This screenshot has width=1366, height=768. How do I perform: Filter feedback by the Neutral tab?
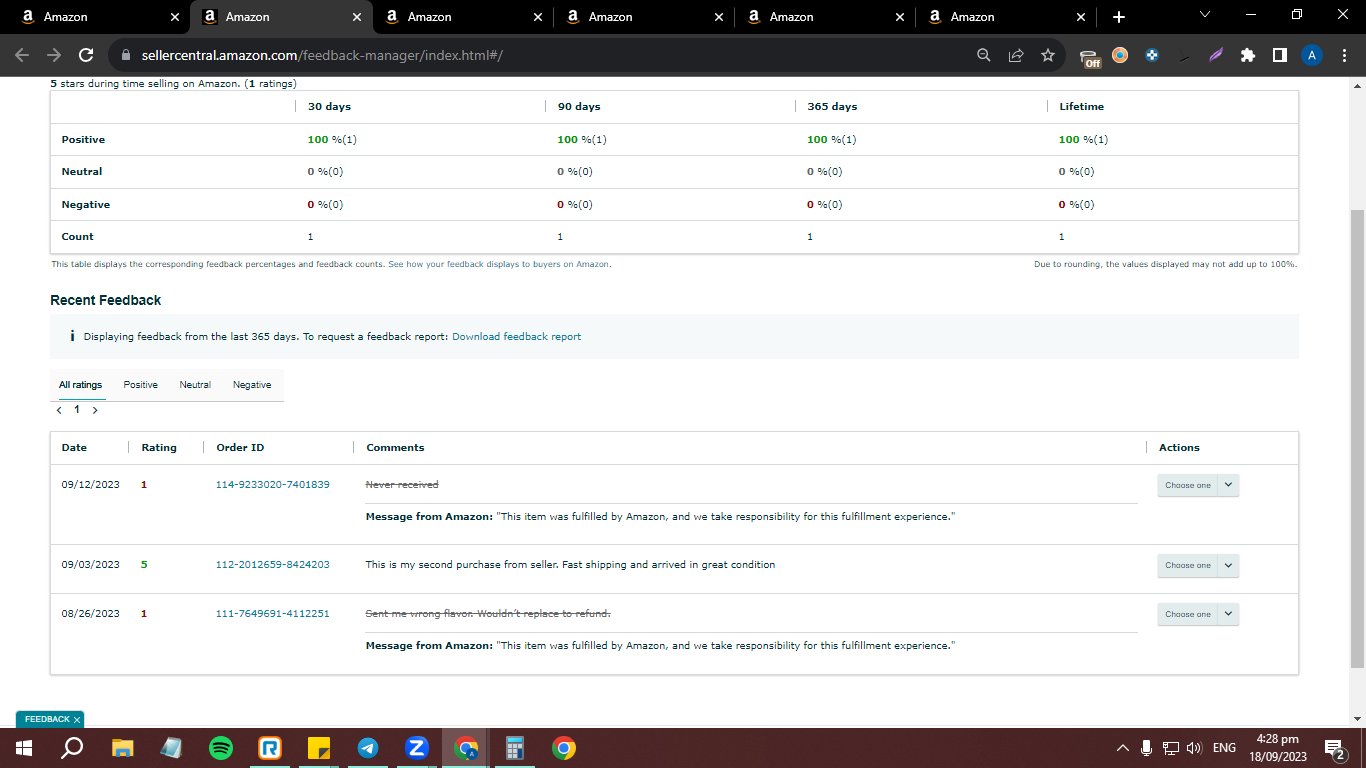point(195,385)
